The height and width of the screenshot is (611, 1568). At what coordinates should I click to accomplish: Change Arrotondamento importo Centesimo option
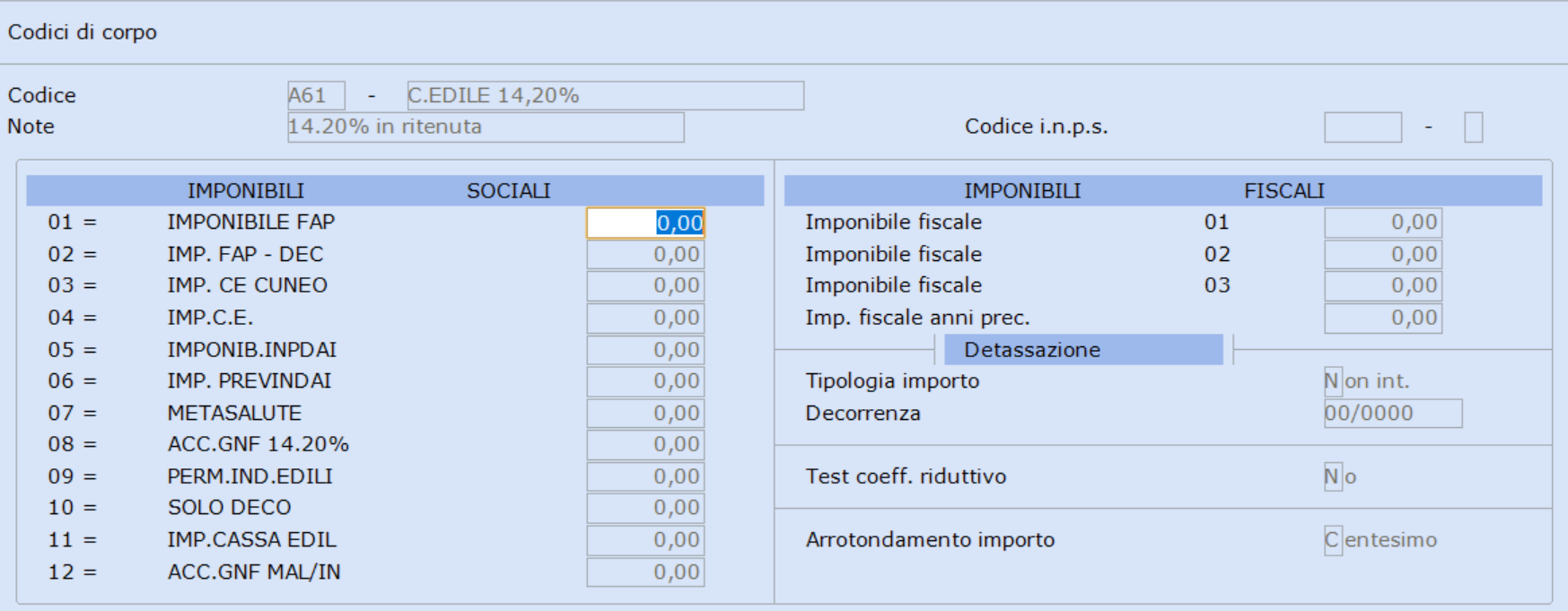pyautogui.click(x=1333, y=540)
